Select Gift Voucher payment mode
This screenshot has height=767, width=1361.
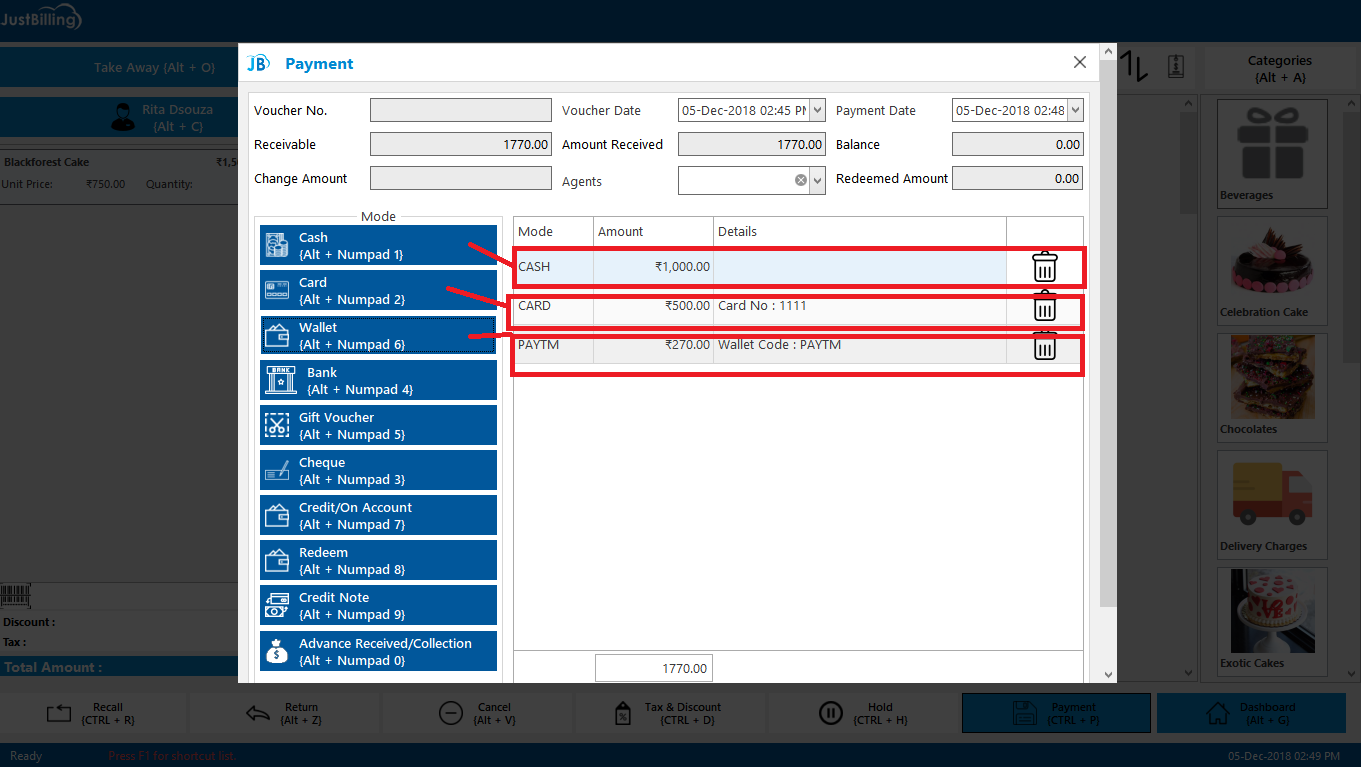click(378, 426)
